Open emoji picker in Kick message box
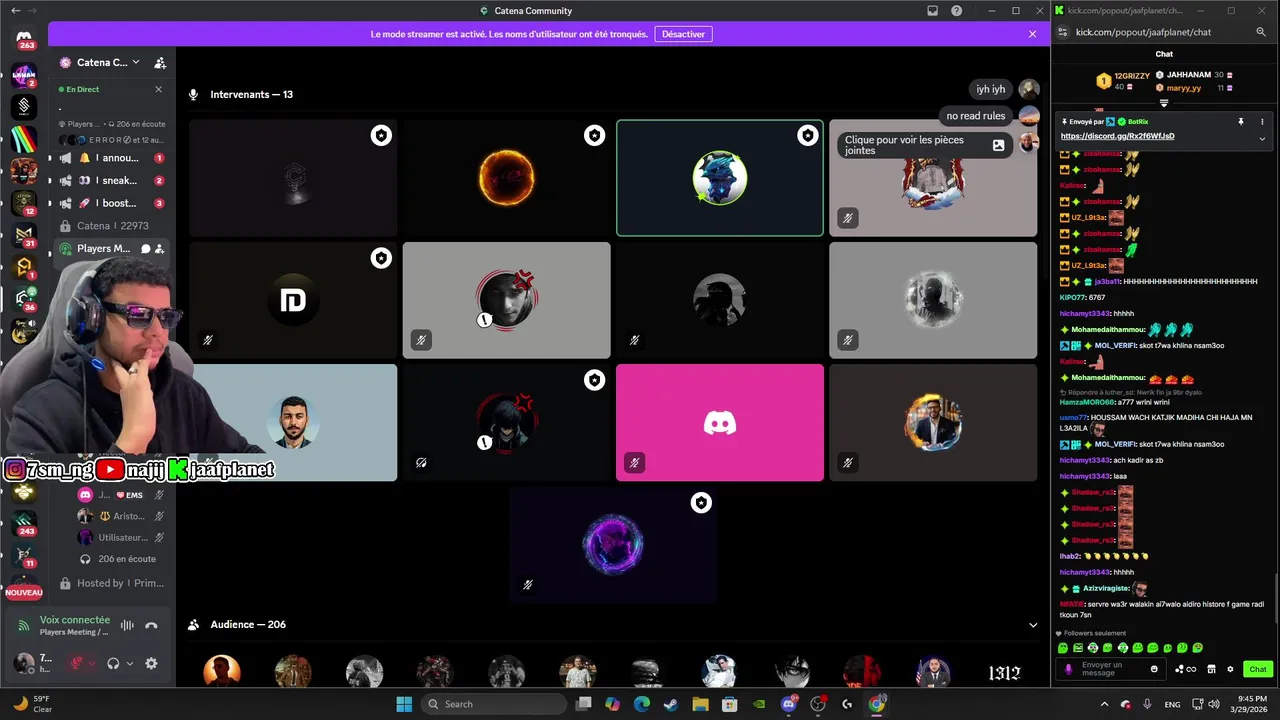 coord(1154,669)
